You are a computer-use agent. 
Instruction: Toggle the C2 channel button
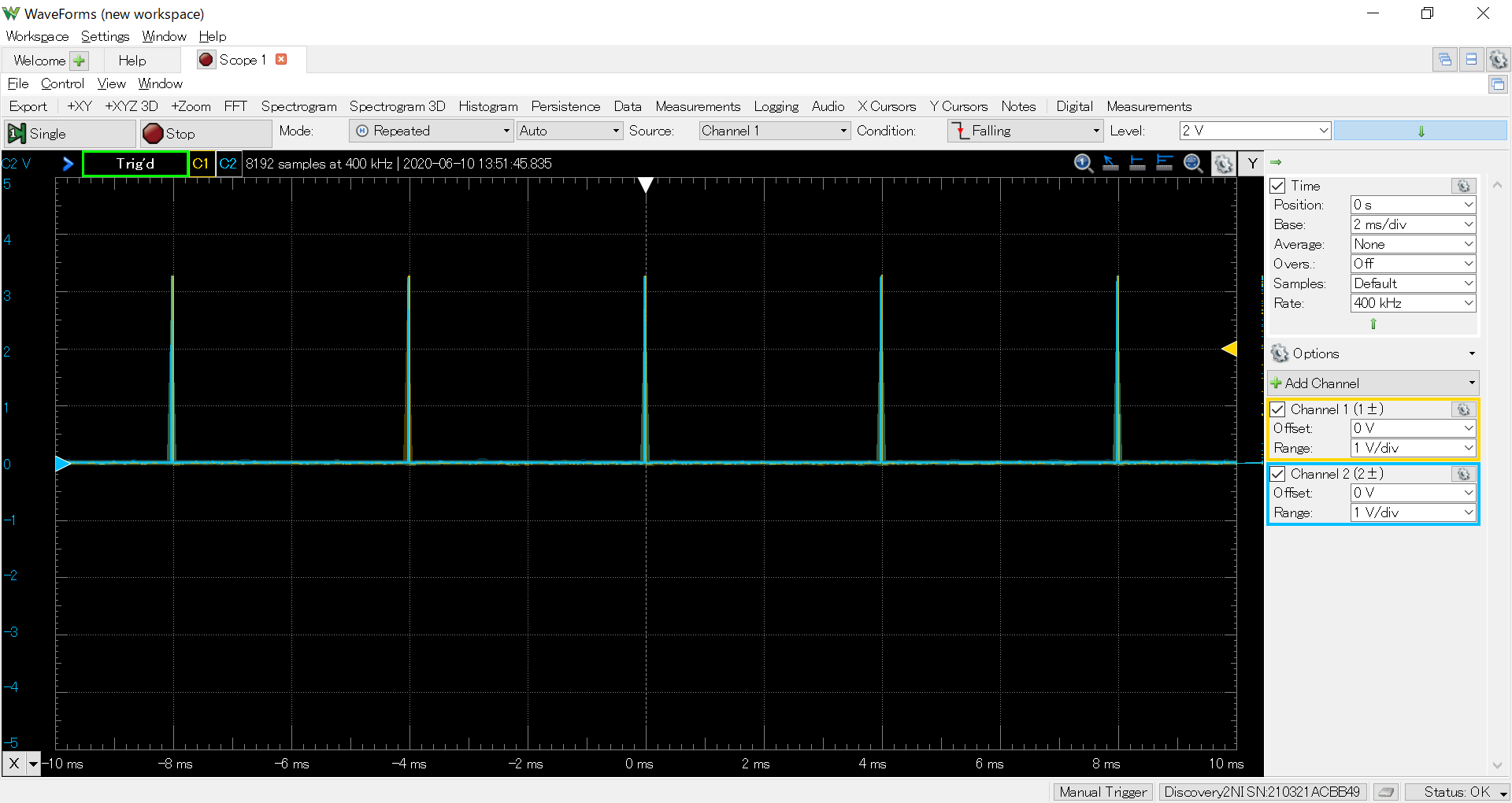coord(228,164)
